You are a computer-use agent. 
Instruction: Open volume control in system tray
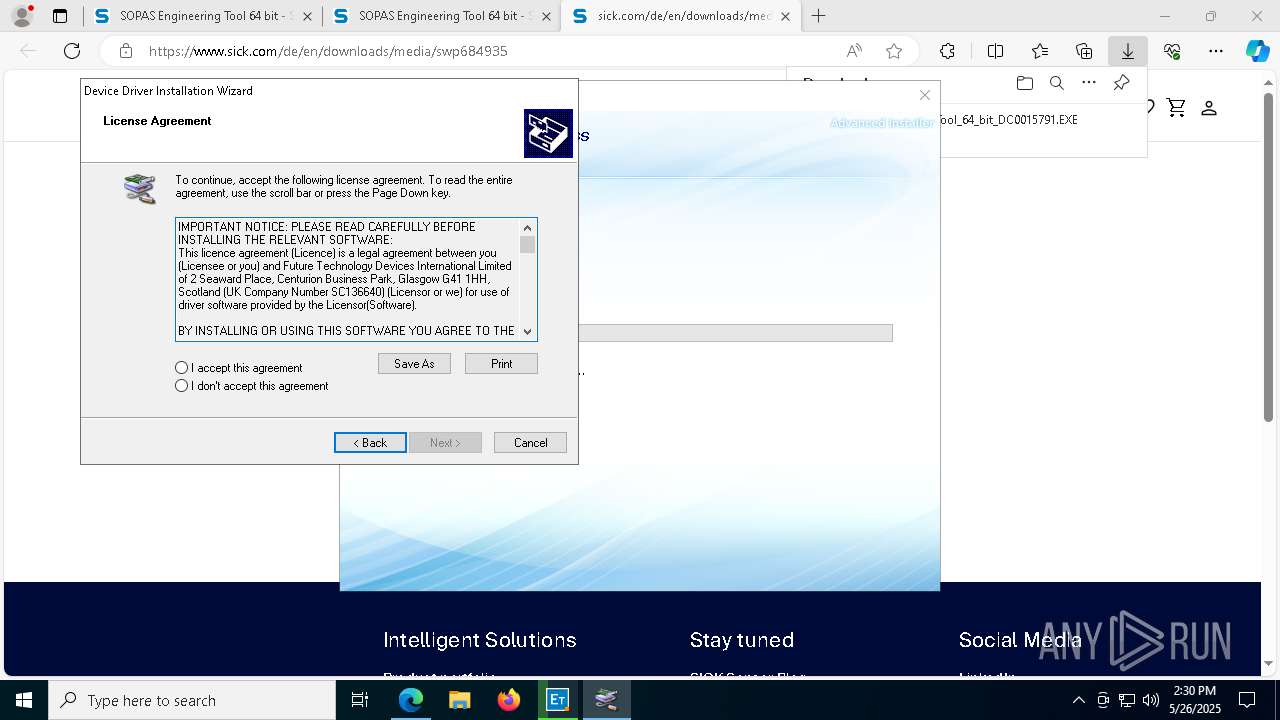click(1150, 700)
